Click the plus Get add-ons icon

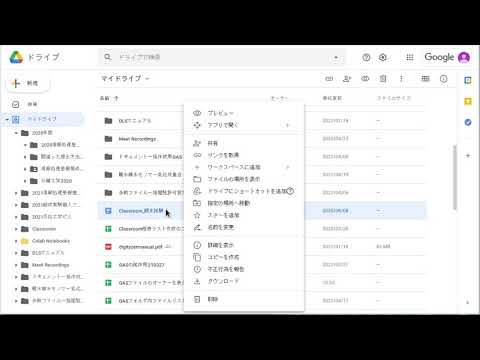(x=468, y=156)
